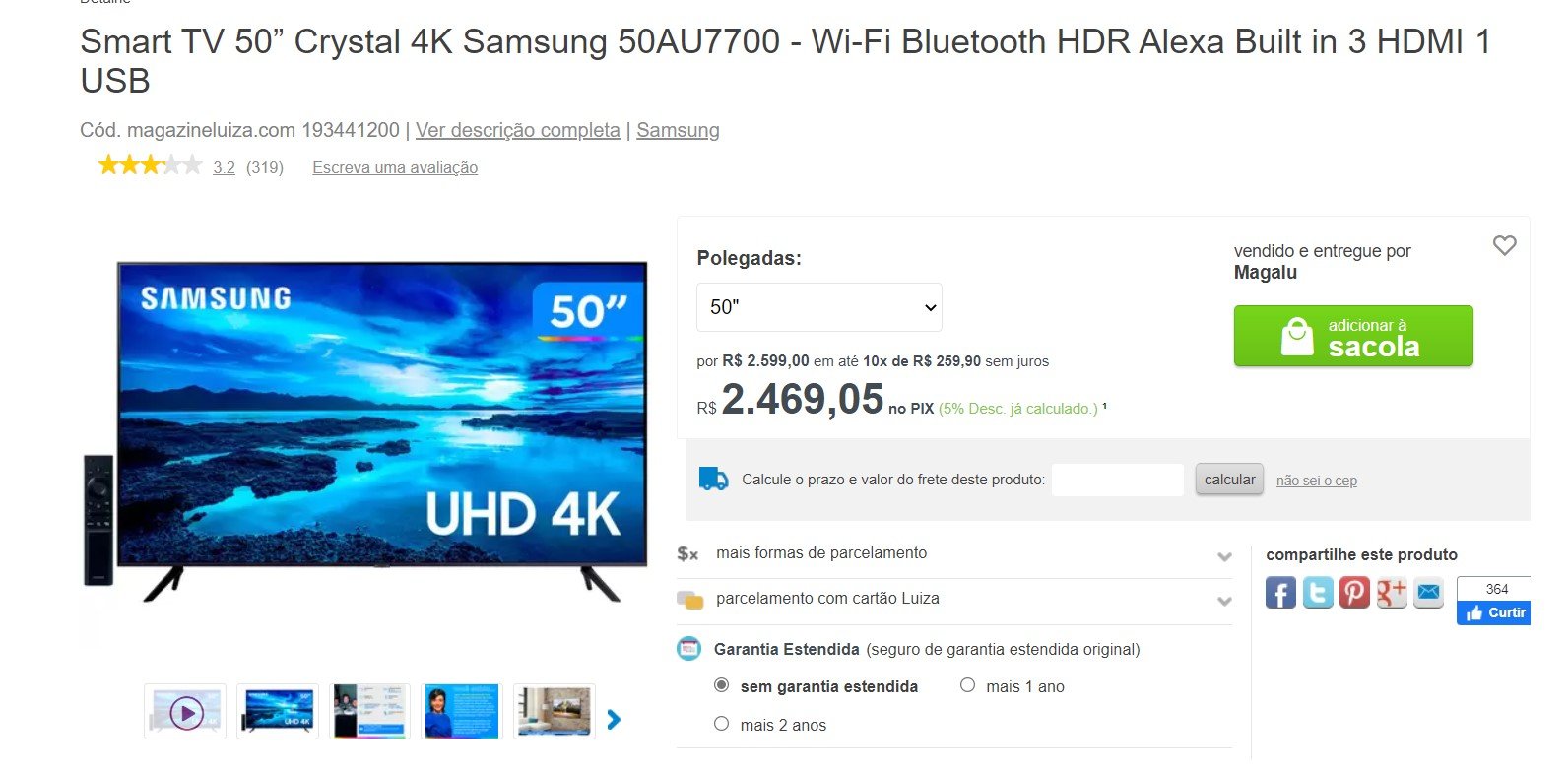The height and width of the screenshot is (771, 1568).
Task: Share product on Facebook
Action: pyautogui.click(x=1280, y=593)
